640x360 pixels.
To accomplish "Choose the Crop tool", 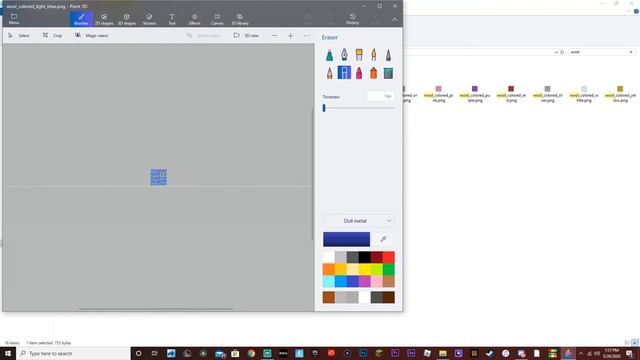I will tap(52, 36).
